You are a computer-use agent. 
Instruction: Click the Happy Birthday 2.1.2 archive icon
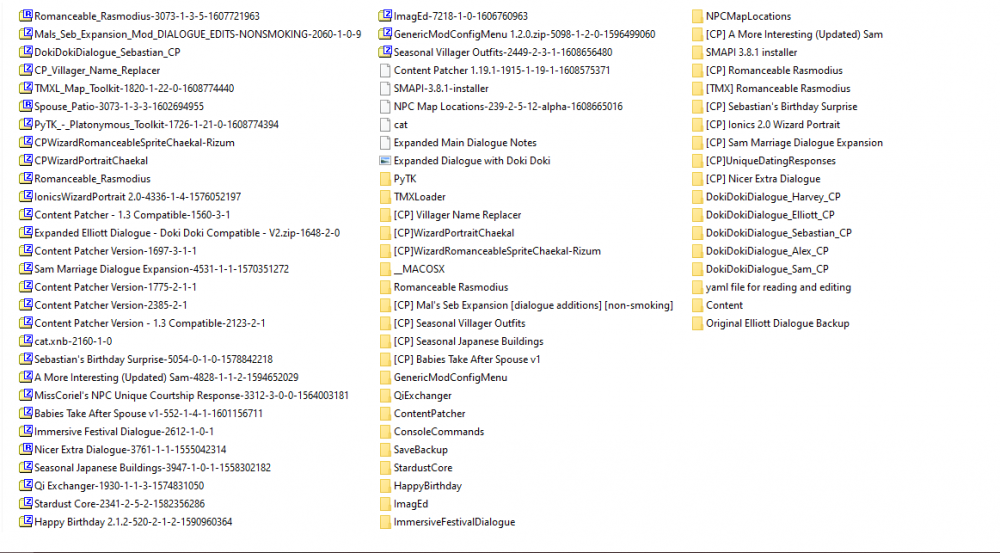pos(26,522)
